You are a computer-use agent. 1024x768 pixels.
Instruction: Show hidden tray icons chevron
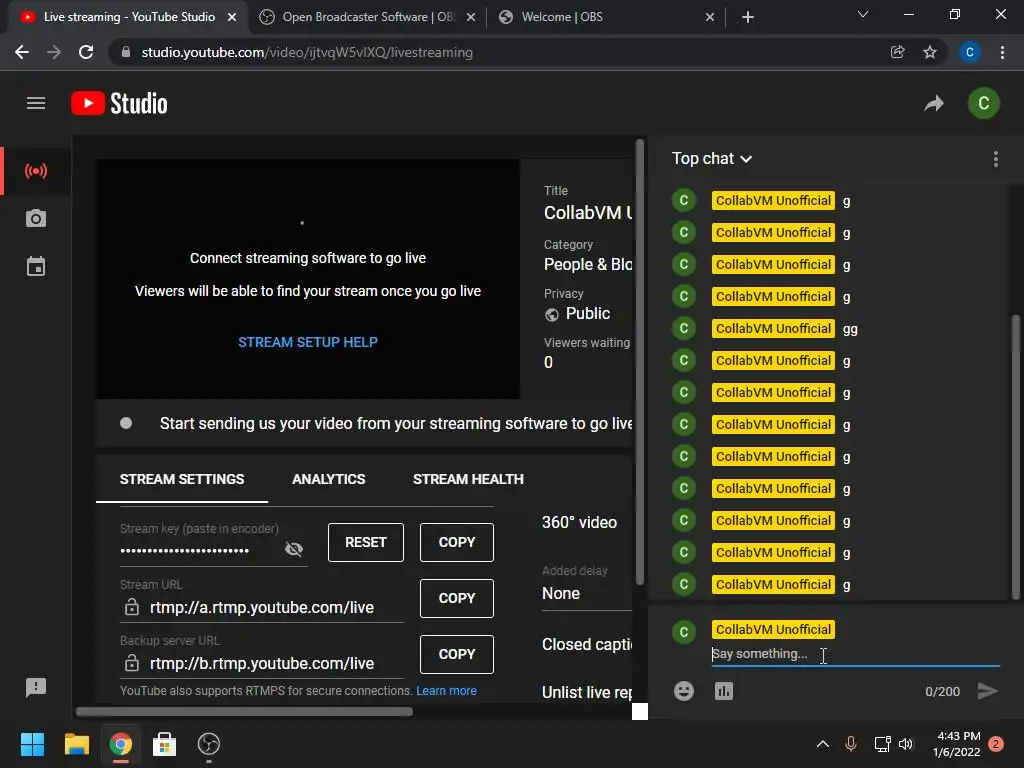tap(823, 744)
